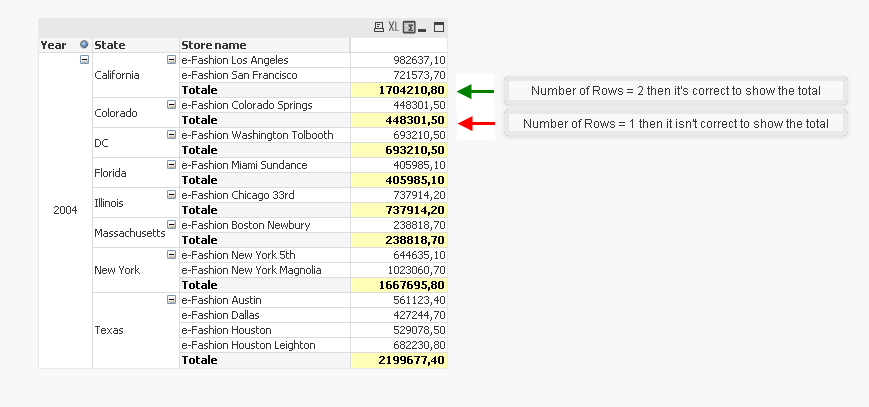The width and height of the screenshot is (869, 407).
Task: Collapse the Florida state group
Action: click(x=171, y=165)
